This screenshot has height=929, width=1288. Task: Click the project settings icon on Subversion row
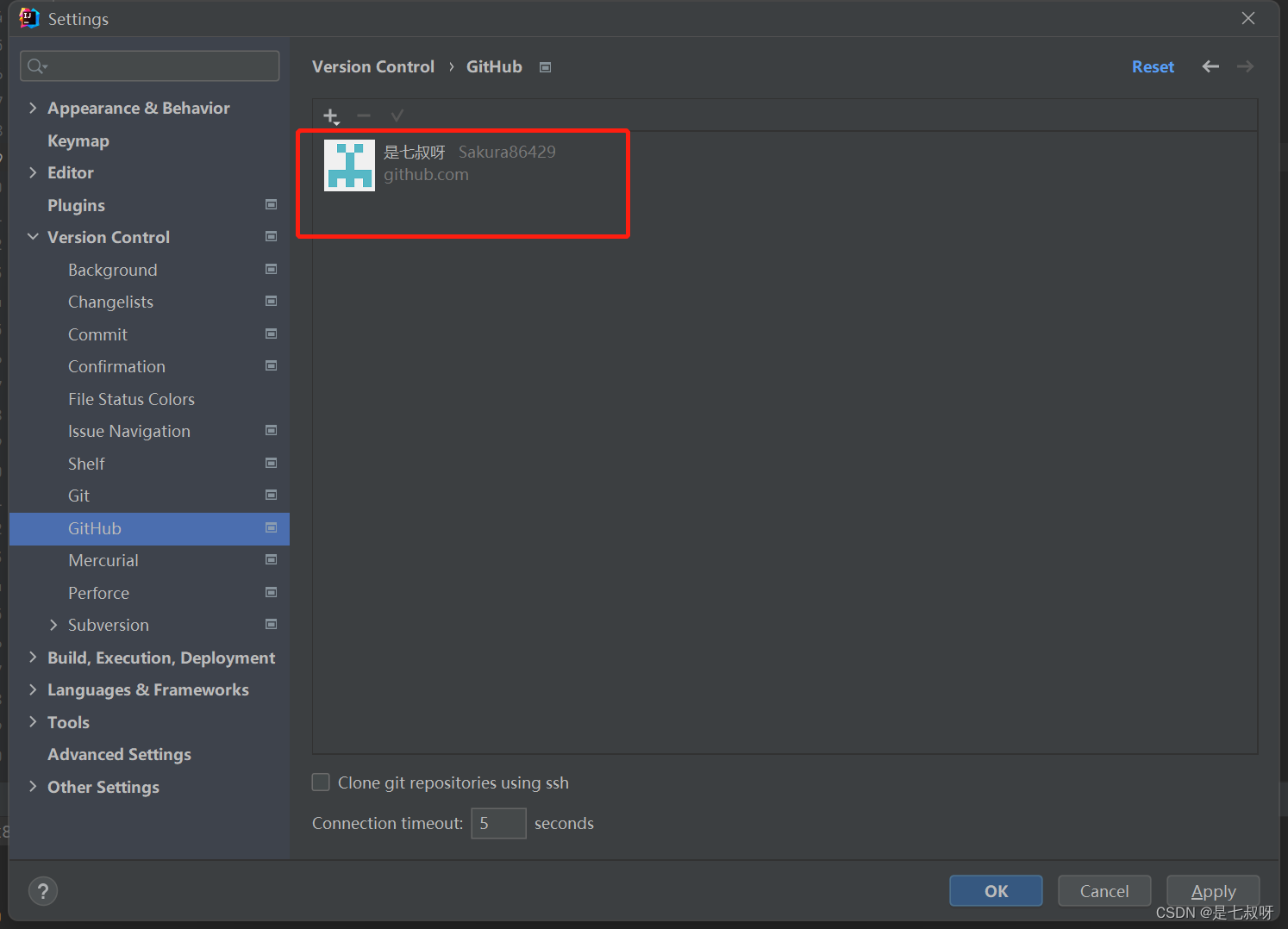click(x=272, y=625)
